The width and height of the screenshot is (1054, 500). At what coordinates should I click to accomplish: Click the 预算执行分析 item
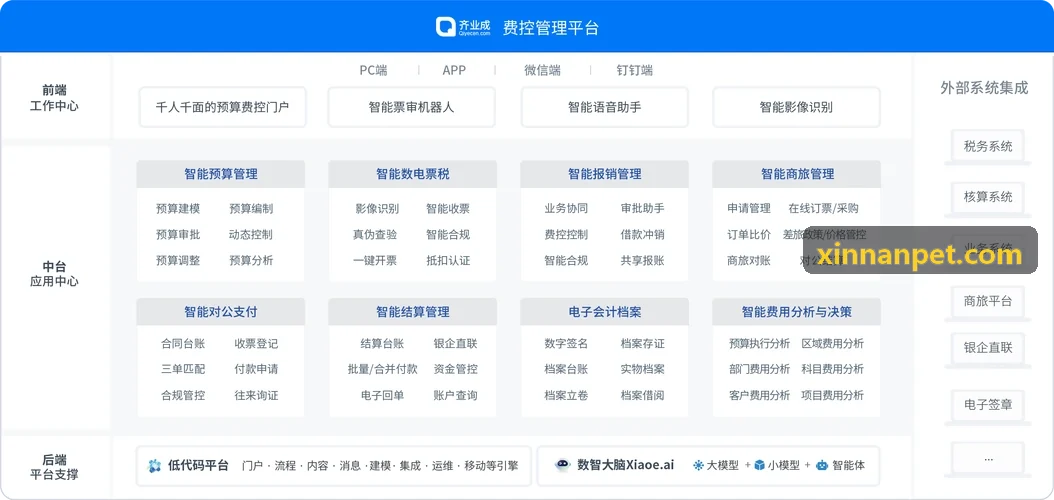tap(760, 344)
